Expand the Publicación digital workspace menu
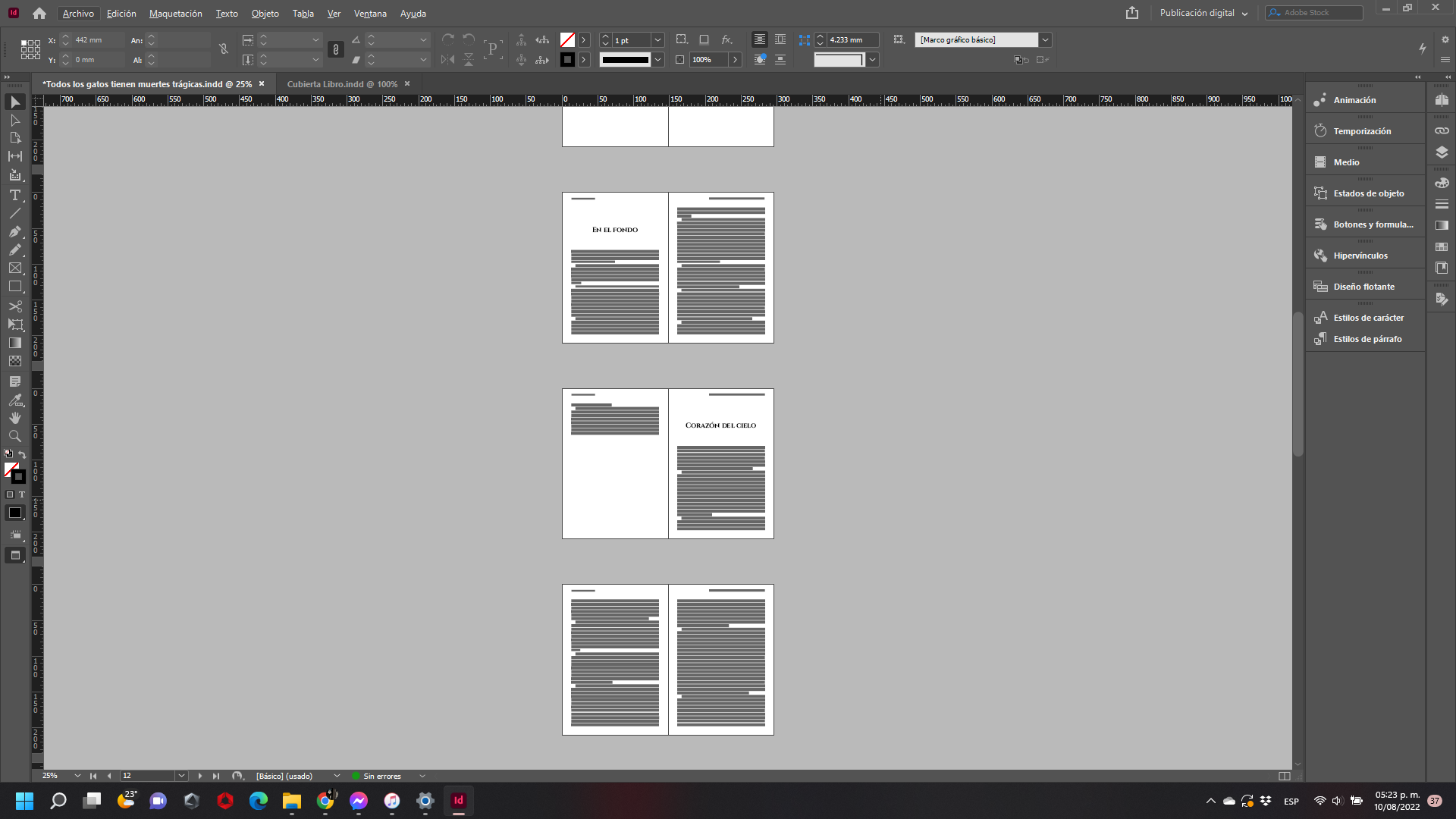Screen dimensions: 1456x819 point(1204,13)
